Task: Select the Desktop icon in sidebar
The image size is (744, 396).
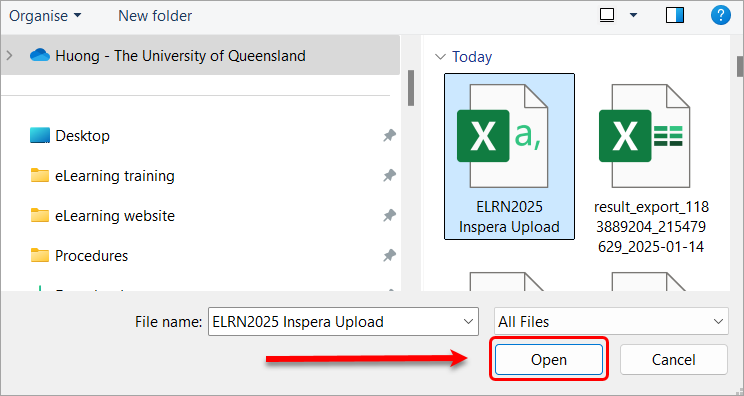Action: pos(39,135)
